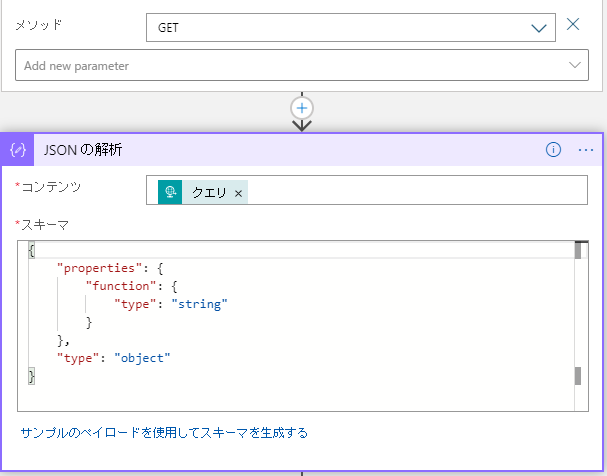Insert a new step with plus icon
This screenshot has width=607, height=476.
(x=302, y=108)
